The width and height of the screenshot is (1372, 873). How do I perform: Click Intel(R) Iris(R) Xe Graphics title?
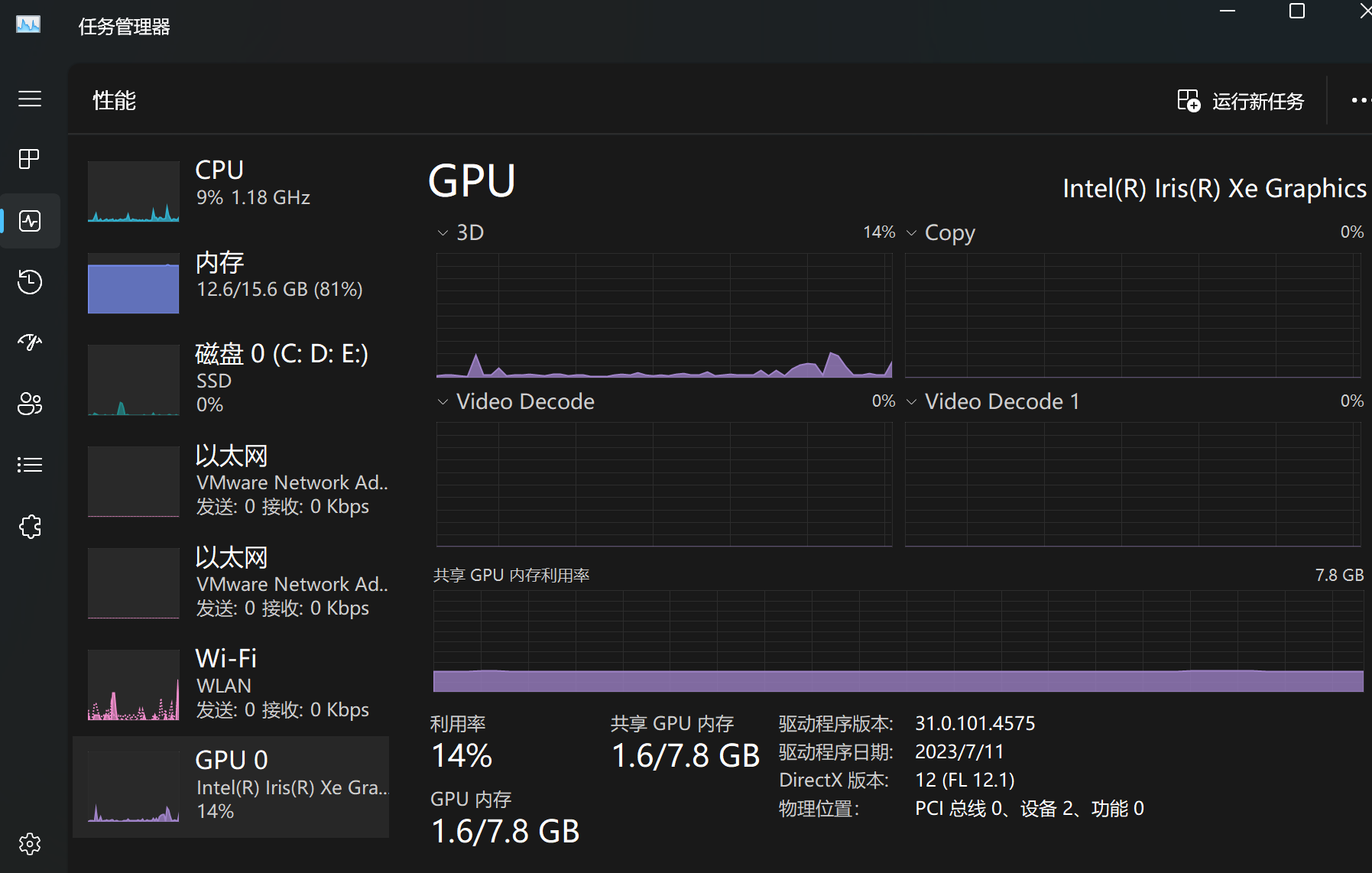point(1215,188)
